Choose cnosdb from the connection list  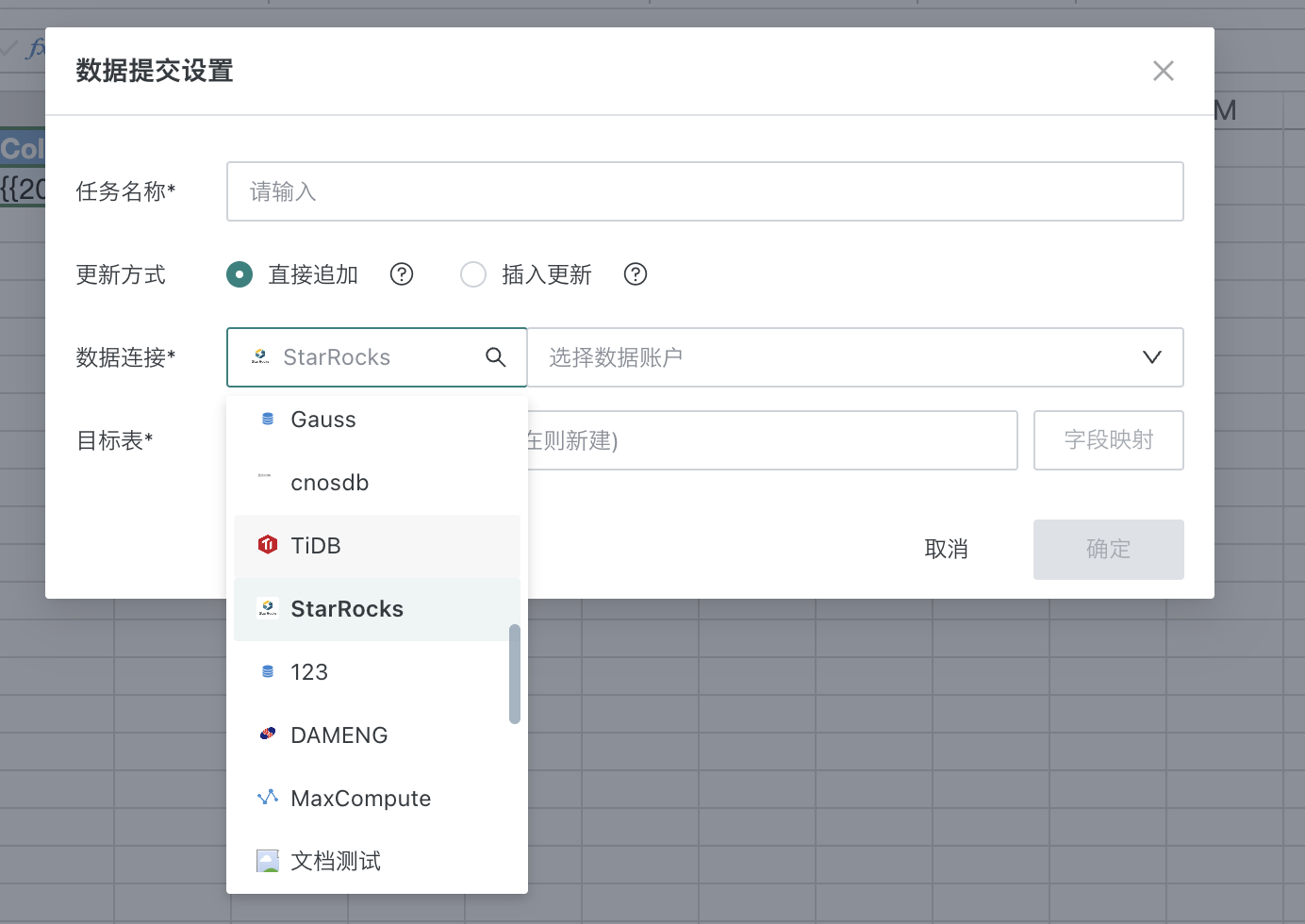(377, 483)
